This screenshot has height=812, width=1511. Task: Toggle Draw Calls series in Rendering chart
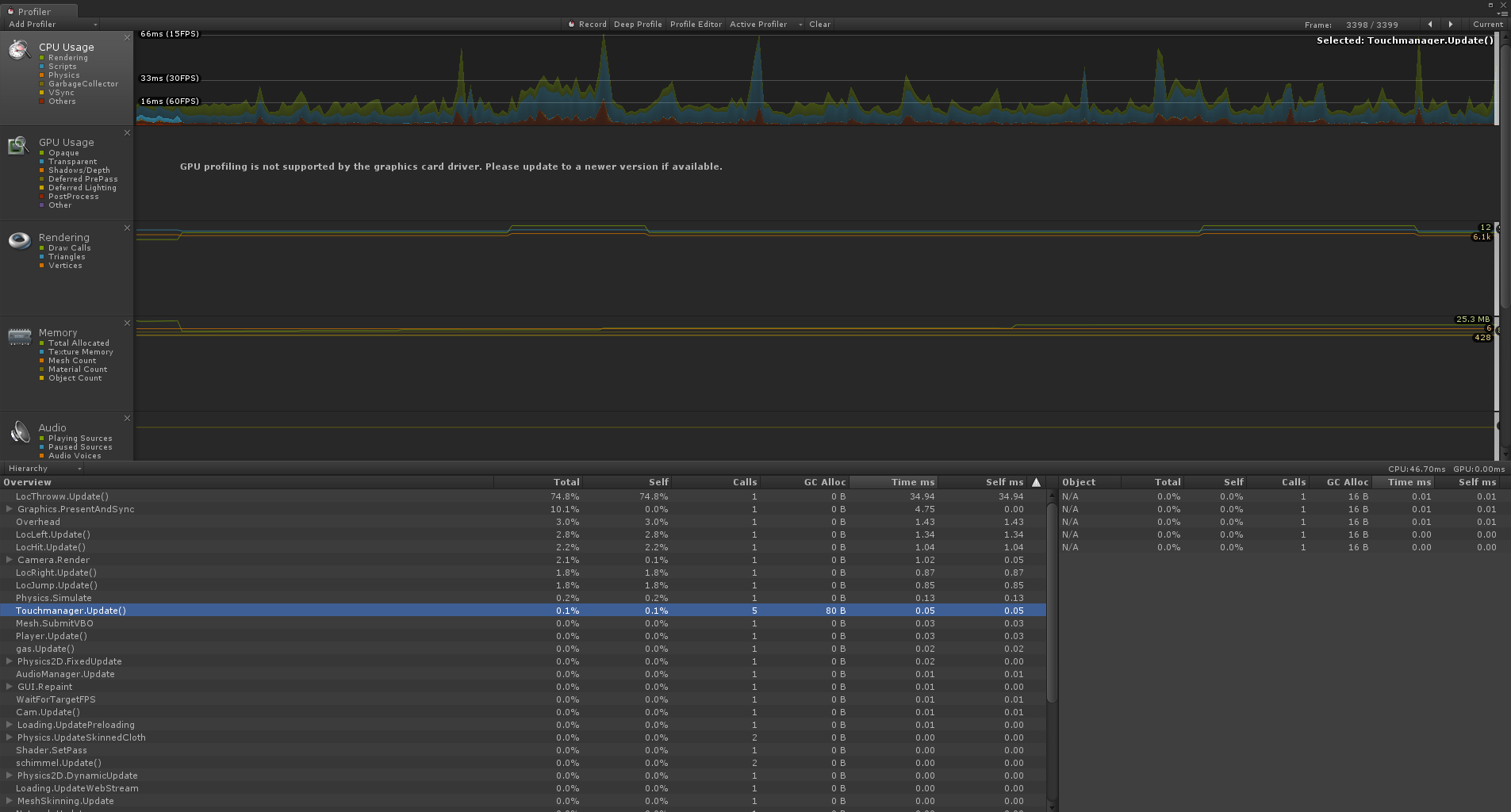tap(42, 248)
